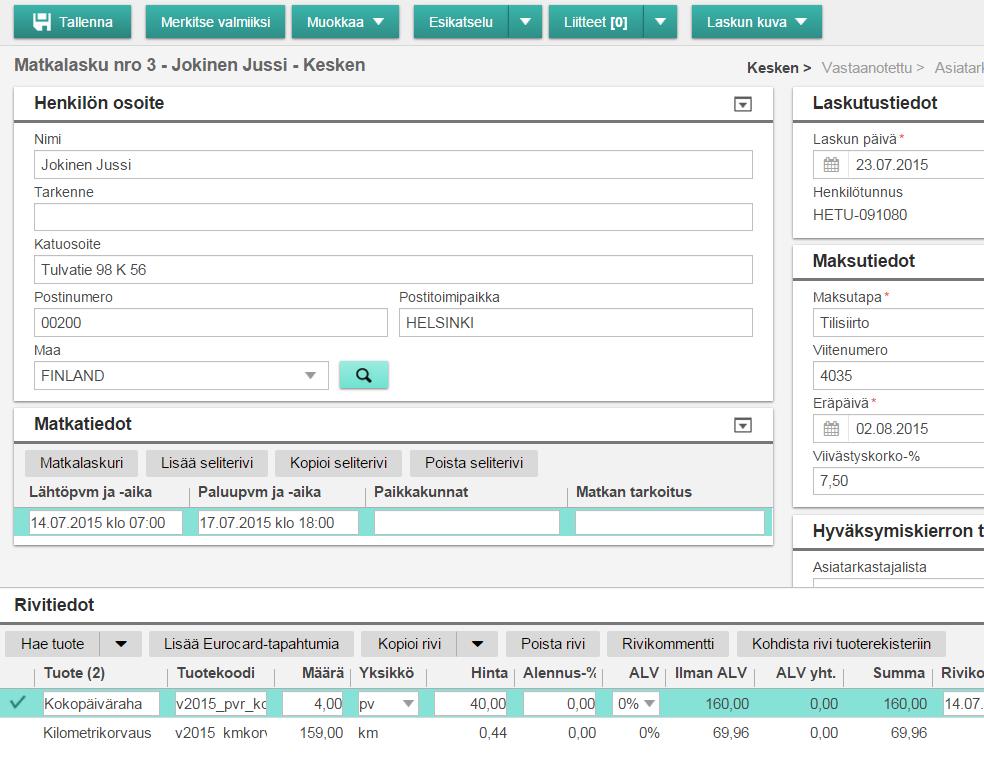
Task: Click the Postitoimipaikka field HELSINKI
Action: 575,323
